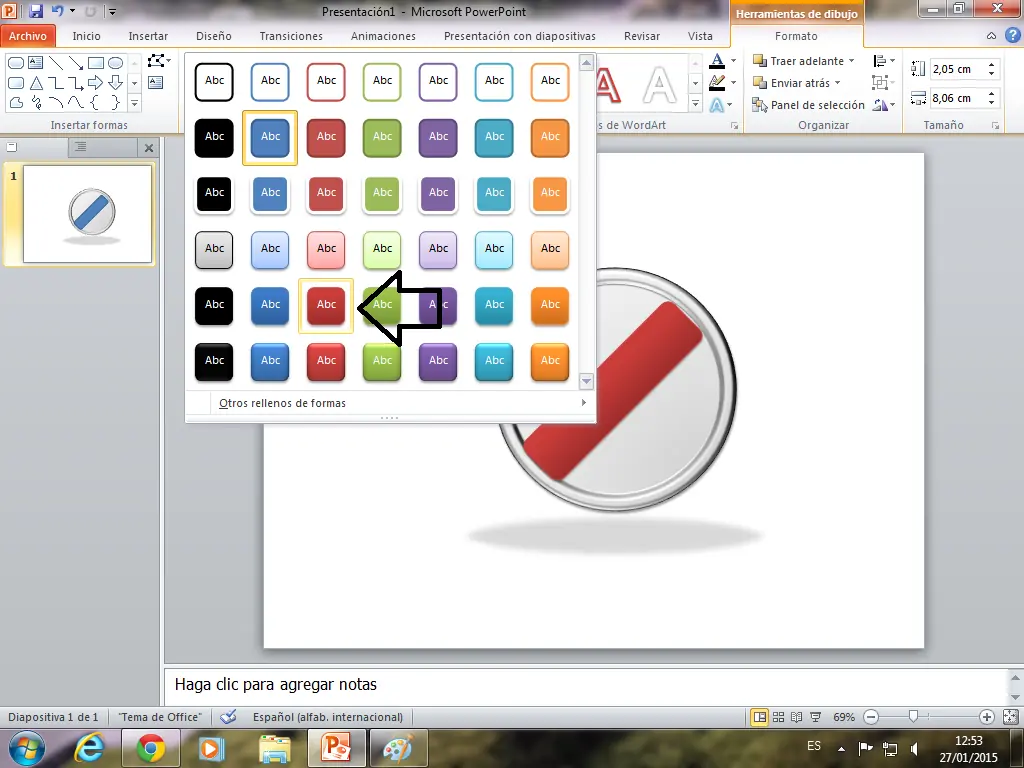This screenshot has height=768, width=1024.
Task: Open the Size group dialog launcher
Action: [996, 125]
